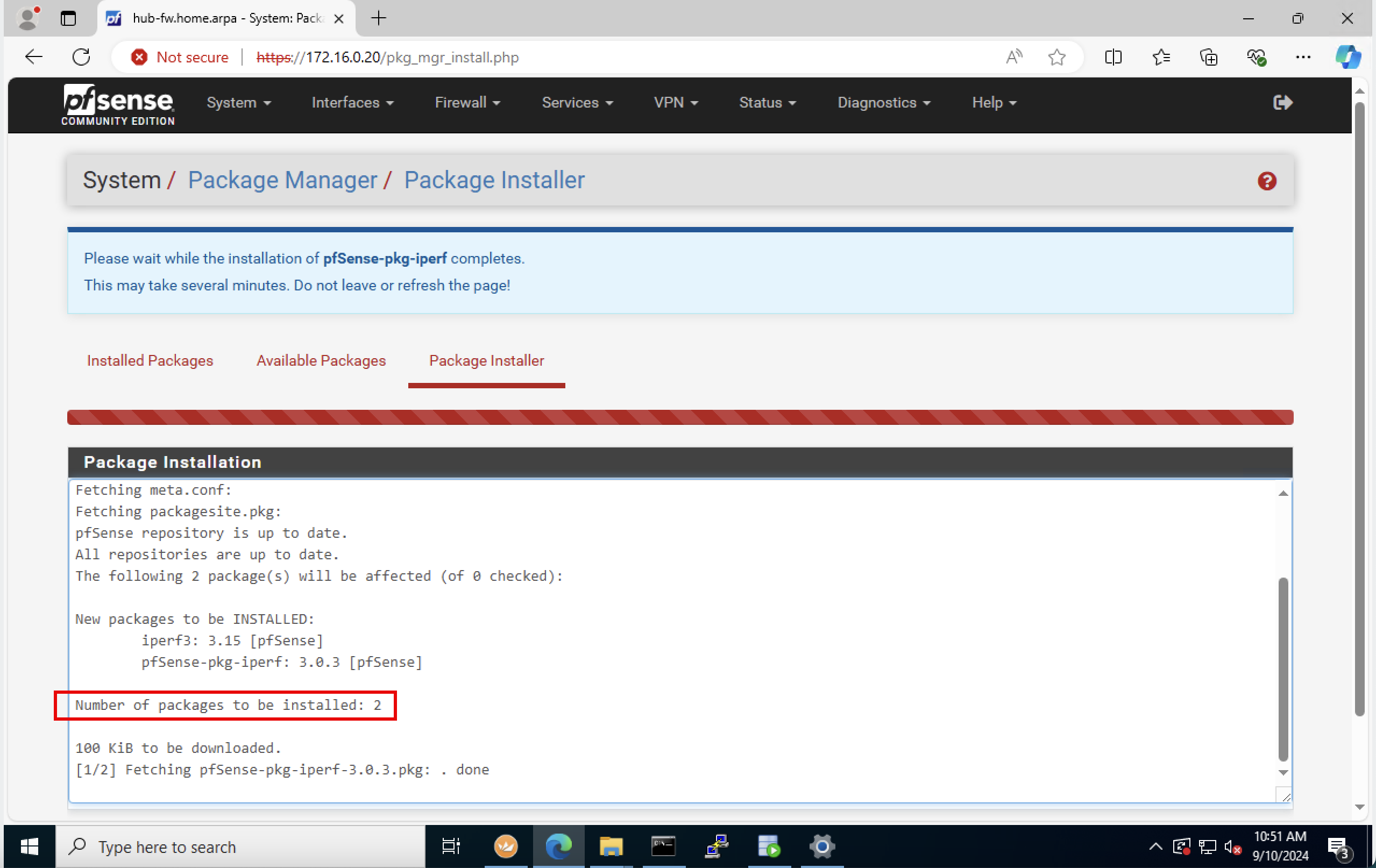Click the Read aloud icon in address bar

pyautogui.click(x=1014, y=57)
